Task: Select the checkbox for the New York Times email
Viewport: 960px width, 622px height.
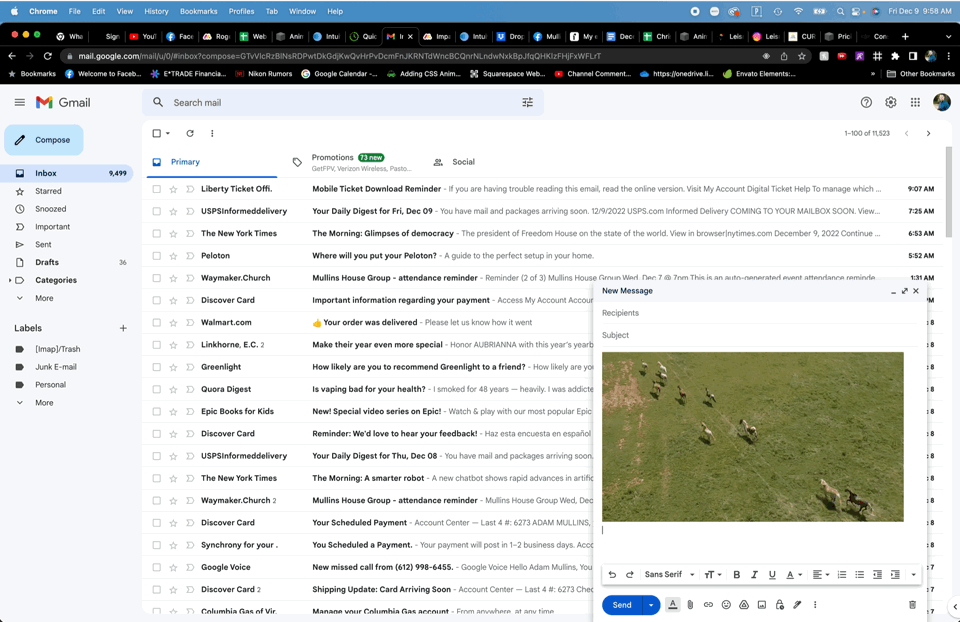Action: point(156,233)
